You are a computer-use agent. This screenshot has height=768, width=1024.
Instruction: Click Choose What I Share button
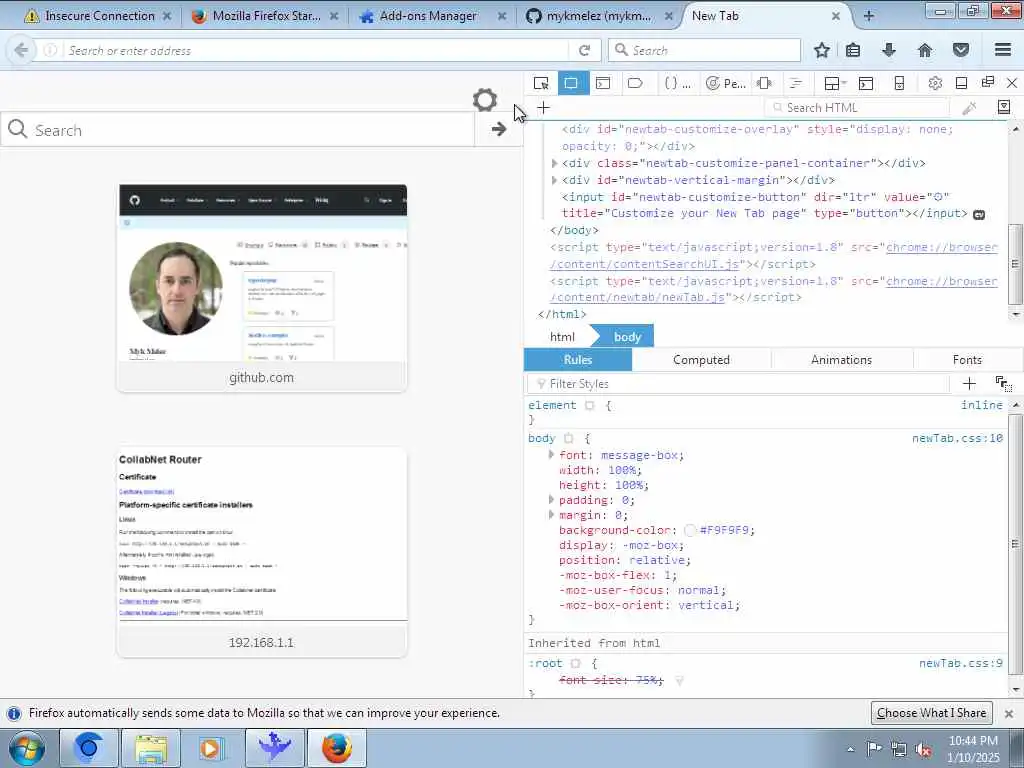tap(931, 713)
